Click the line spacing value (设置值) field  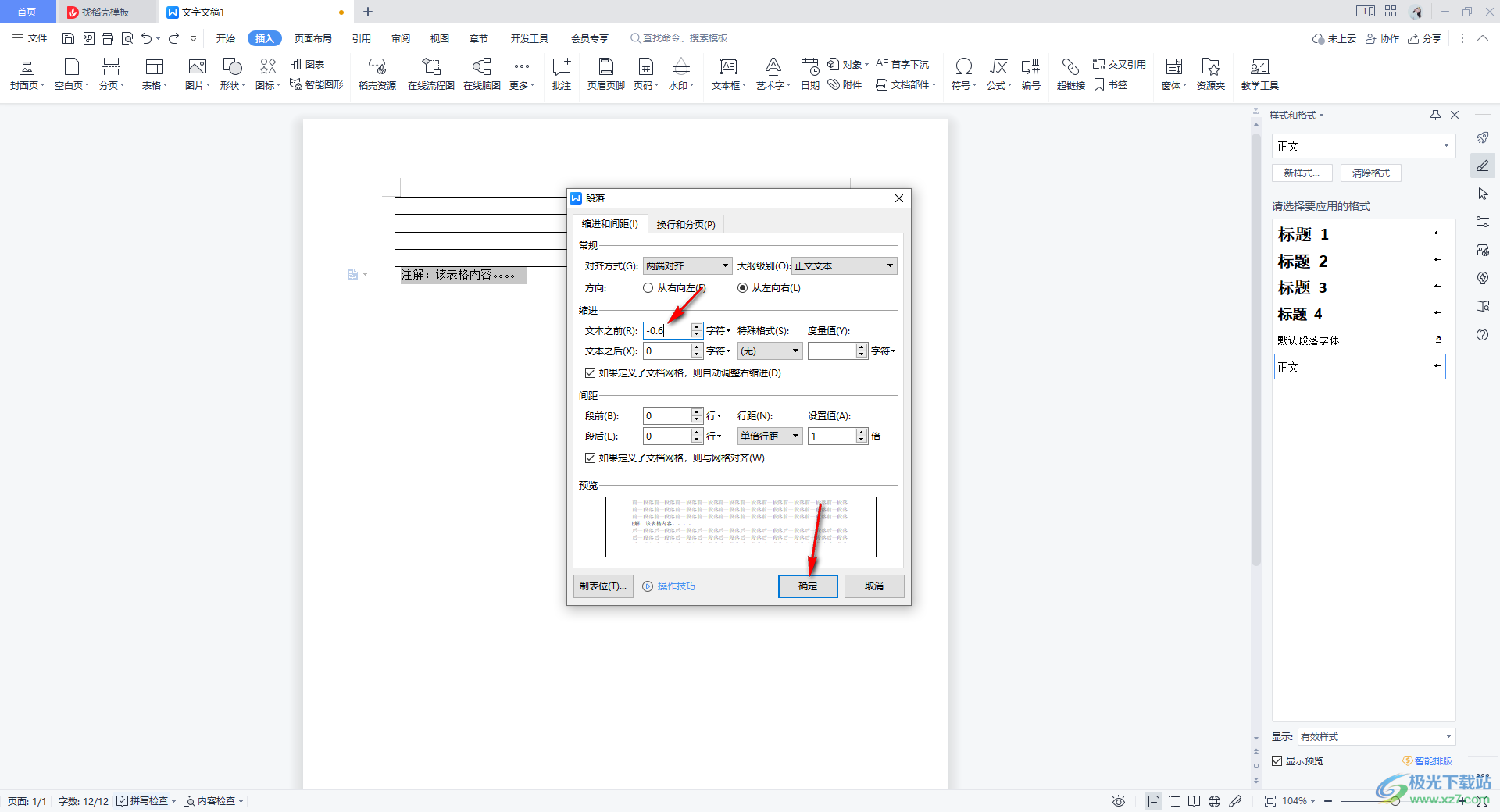click(x=831, y=436)
